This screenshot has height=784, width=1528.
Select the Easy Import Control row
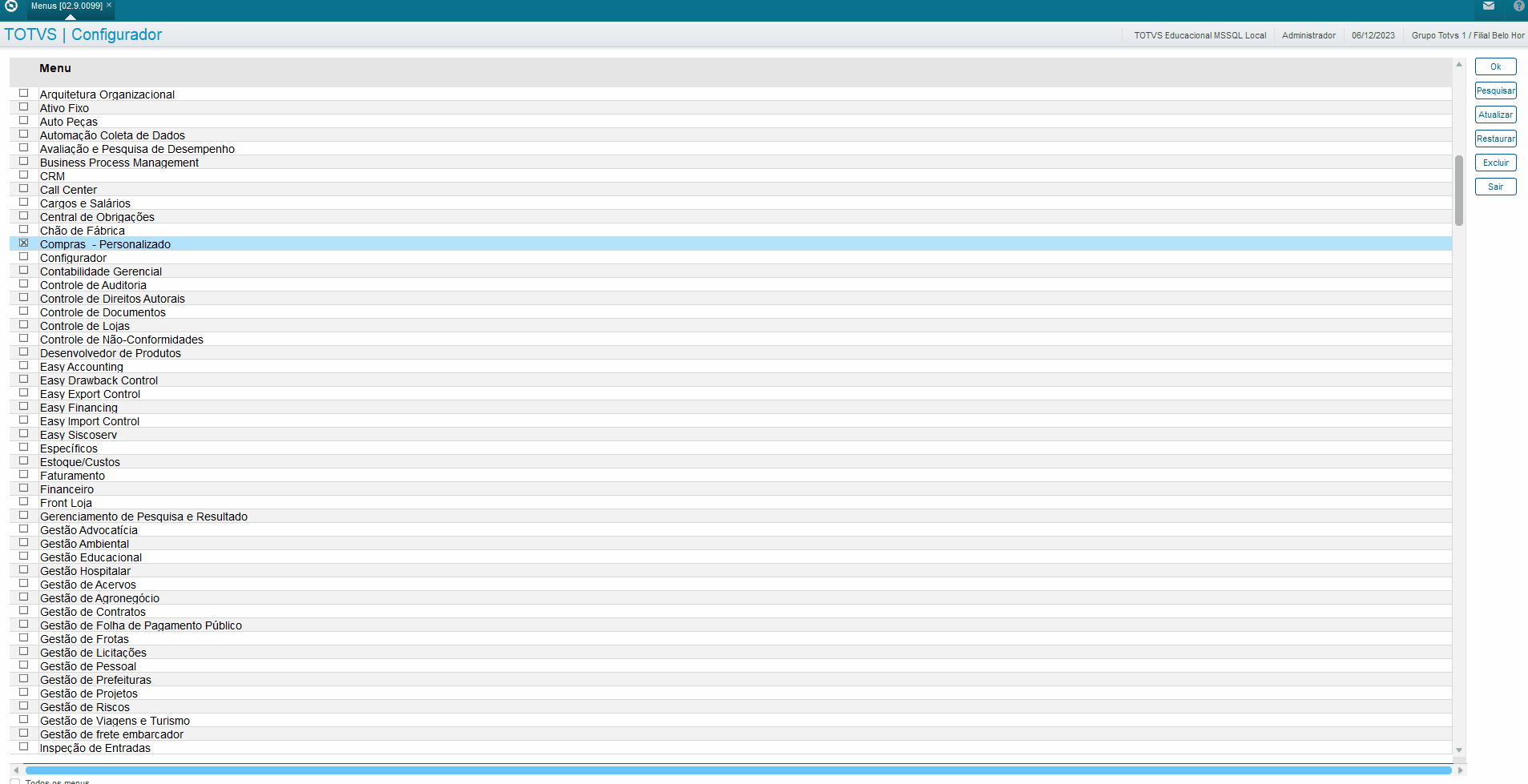pos(731,421)
